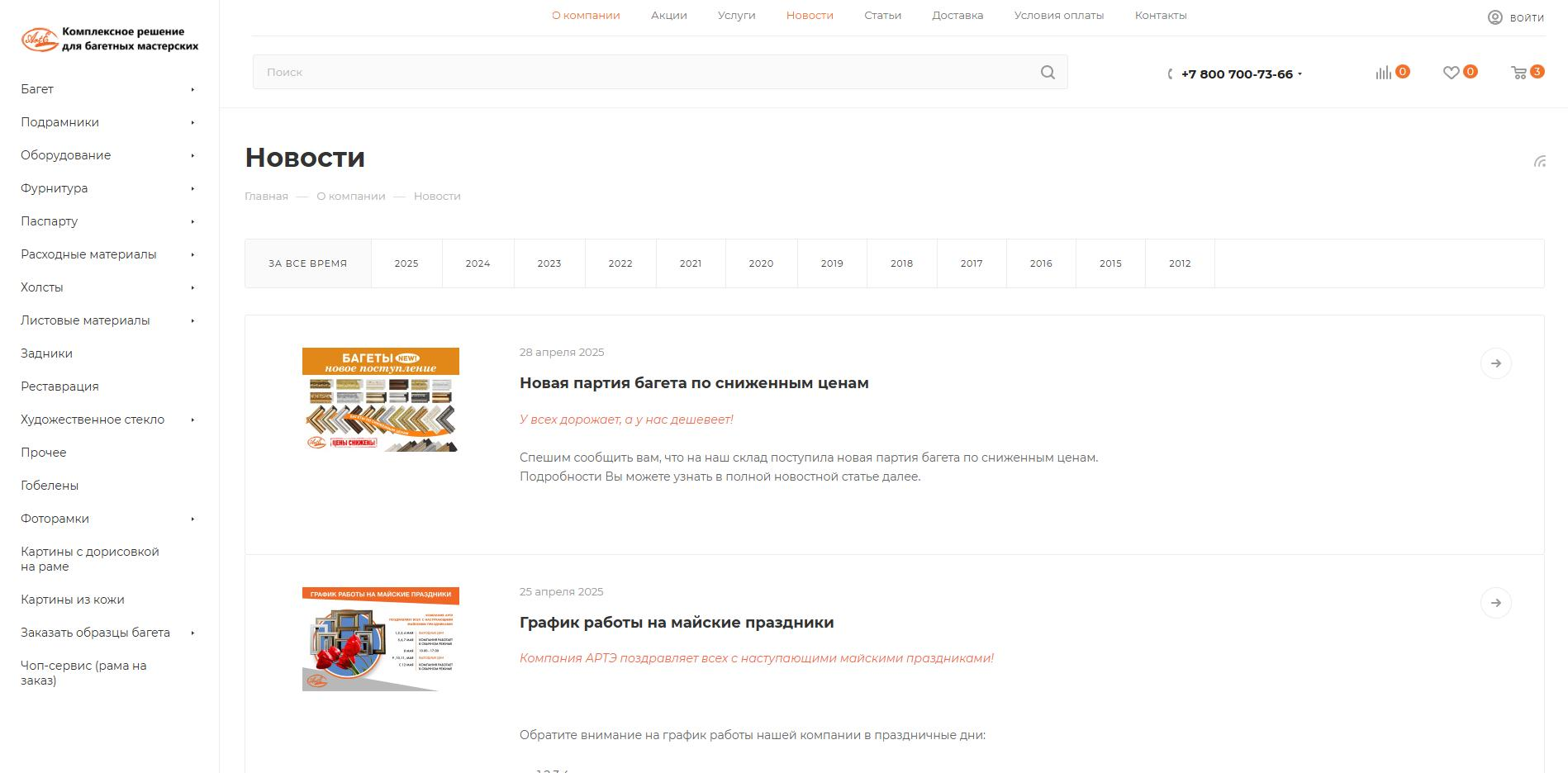Image resolution: width=1568 pixels, height=773 pixels.
Task: Open Гобелены category in sidebar
Action: click(50, 486)
